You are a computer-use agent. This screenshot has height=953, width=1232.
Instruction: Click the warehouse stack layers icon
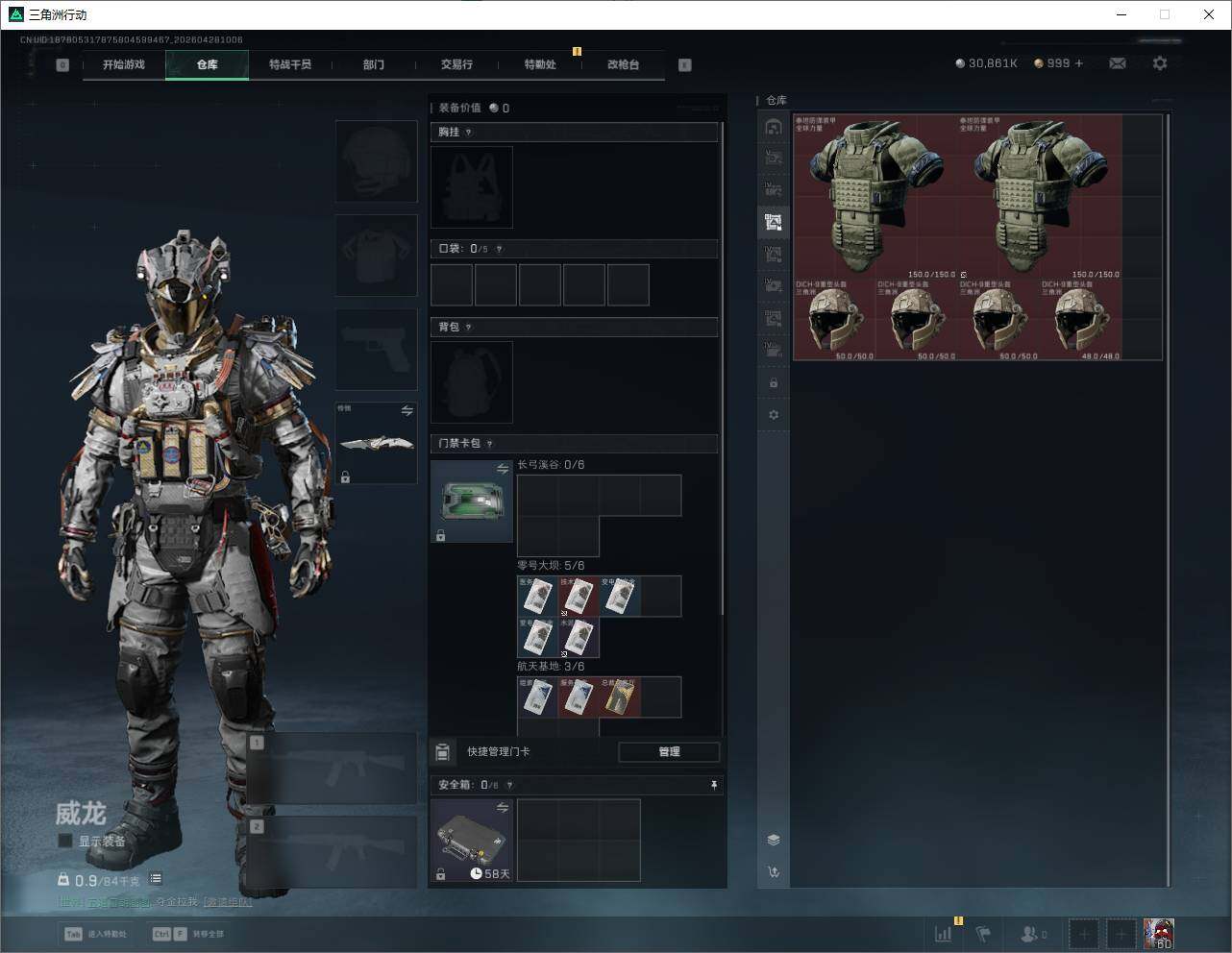[x=774, y=840]
